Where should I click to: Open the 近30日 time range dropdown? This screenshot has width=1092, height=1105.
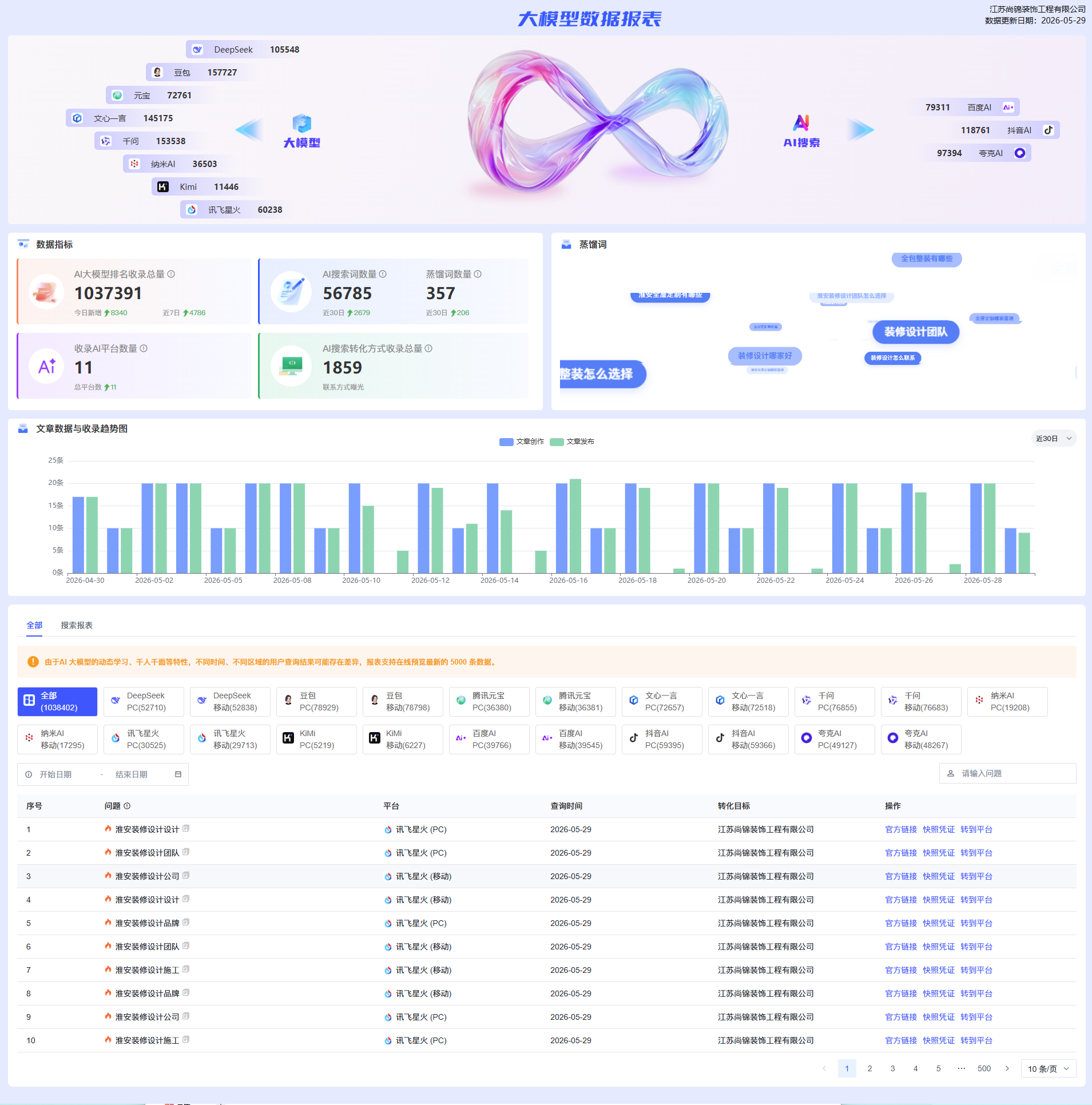tap(1054, 439)
